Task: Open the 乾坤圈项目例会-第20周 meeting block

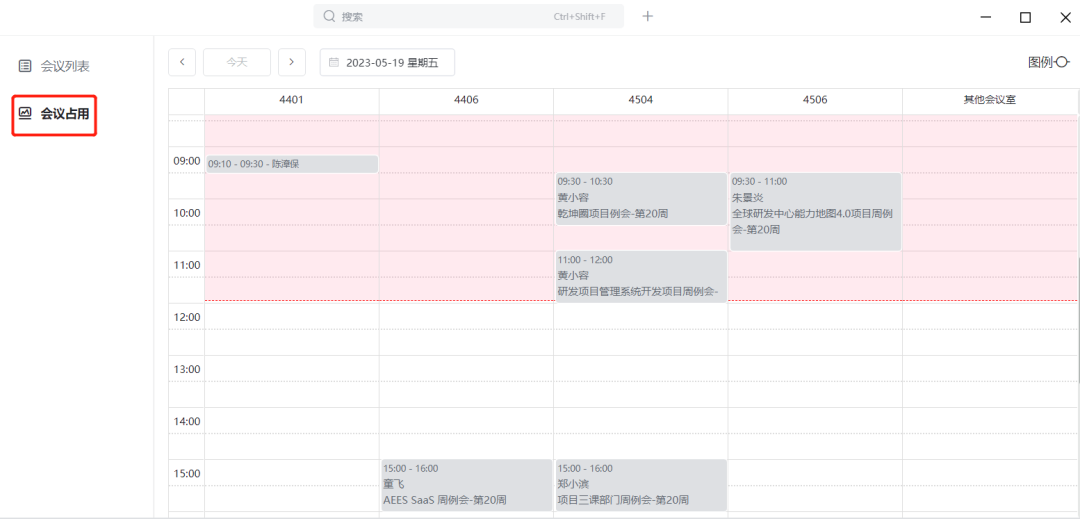Action: pyautogui.click(x=641, y=198)
